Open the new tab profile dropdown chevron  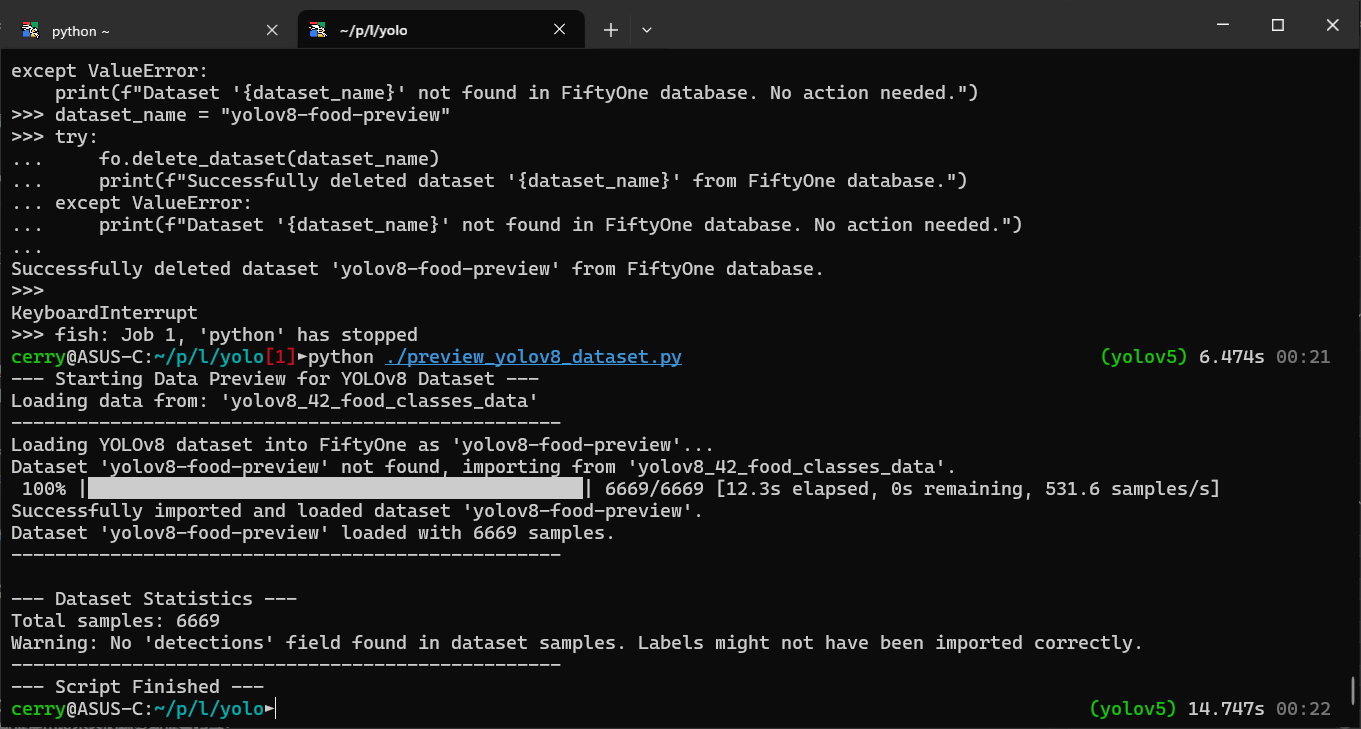[x=647, y=30]
